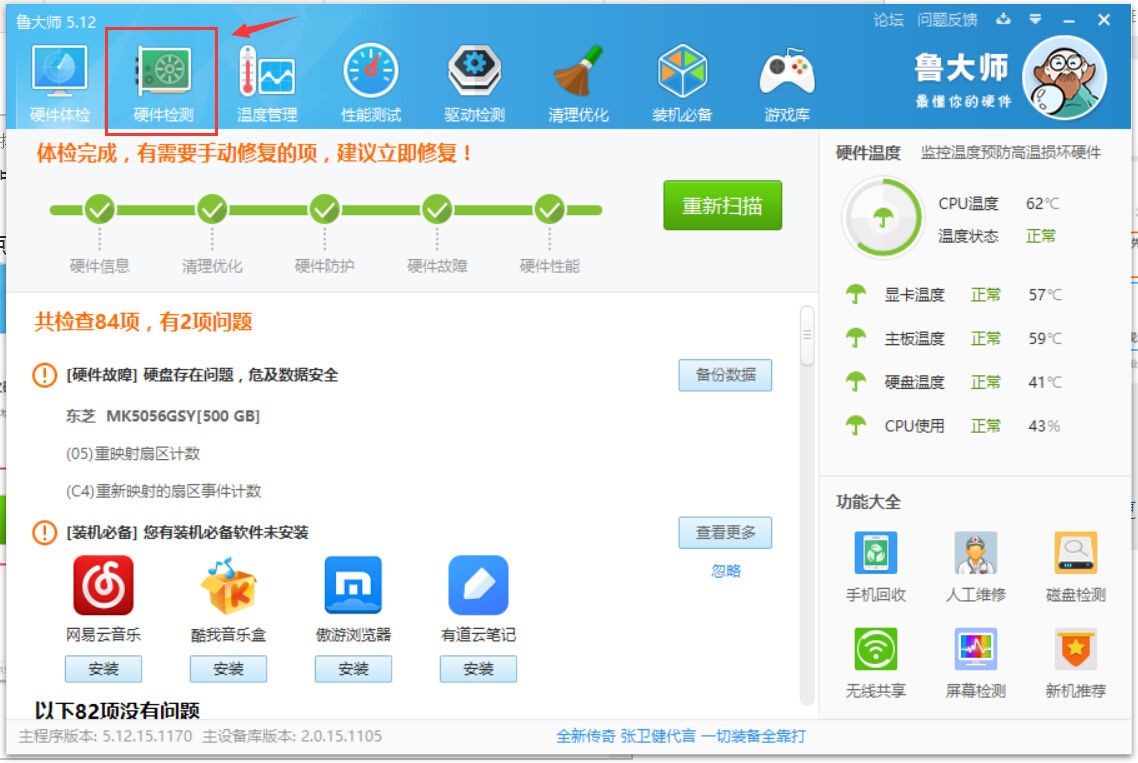The height and width of the screenshot is (763, 1138).
Task: Open 屏幕检测 screen test tool
Action: (x=975, y=662)
